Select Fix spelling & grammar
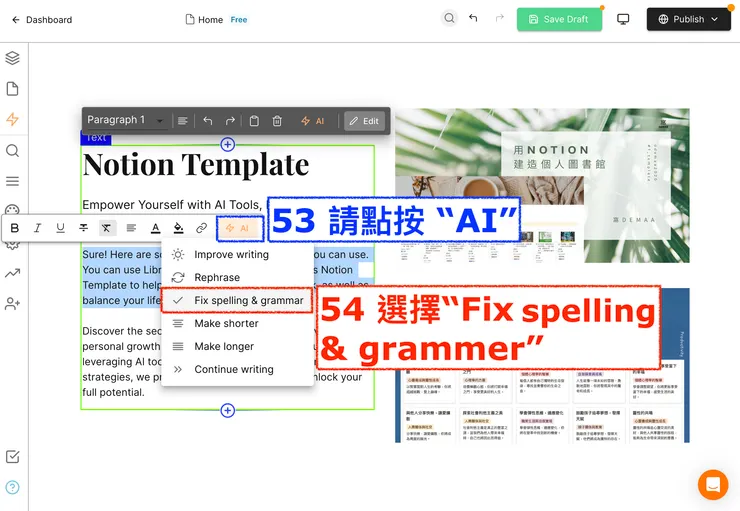Screen dimensions: 740x511 tap(237, 301)
